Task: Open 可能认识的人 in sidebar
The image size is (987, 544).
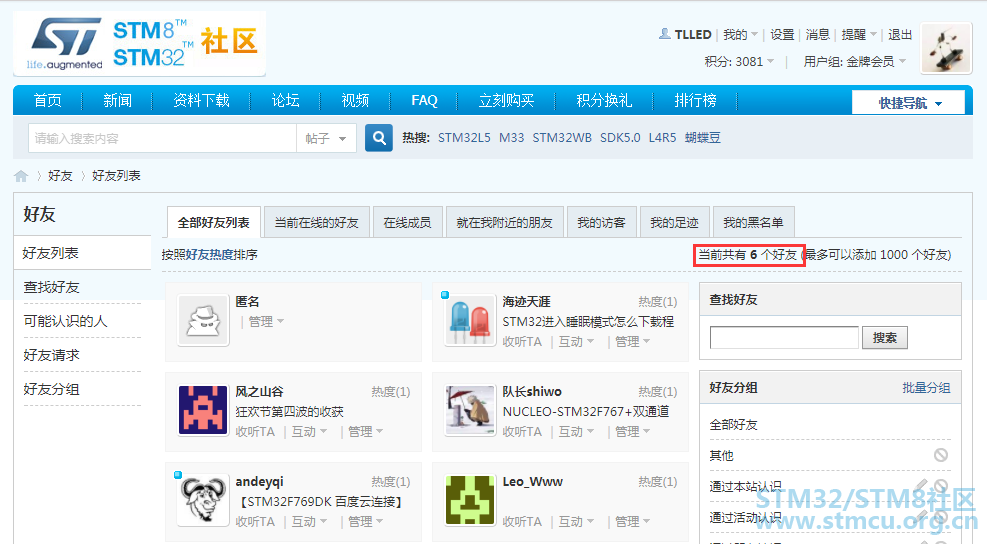Action: [65, 321]
